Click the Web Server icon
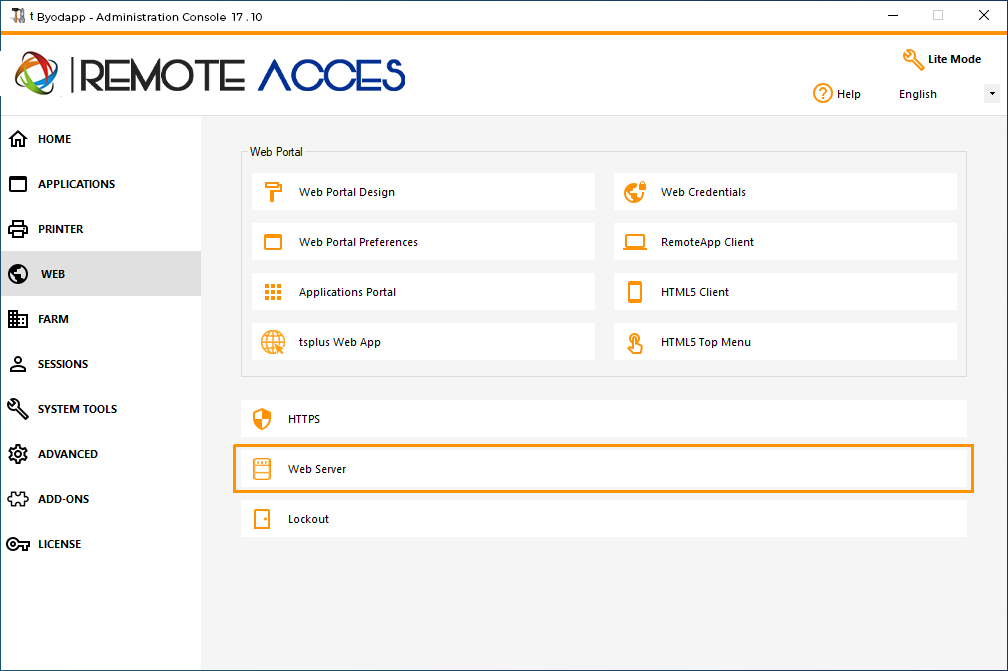The image size is (1008, 671). coord(262,469)
